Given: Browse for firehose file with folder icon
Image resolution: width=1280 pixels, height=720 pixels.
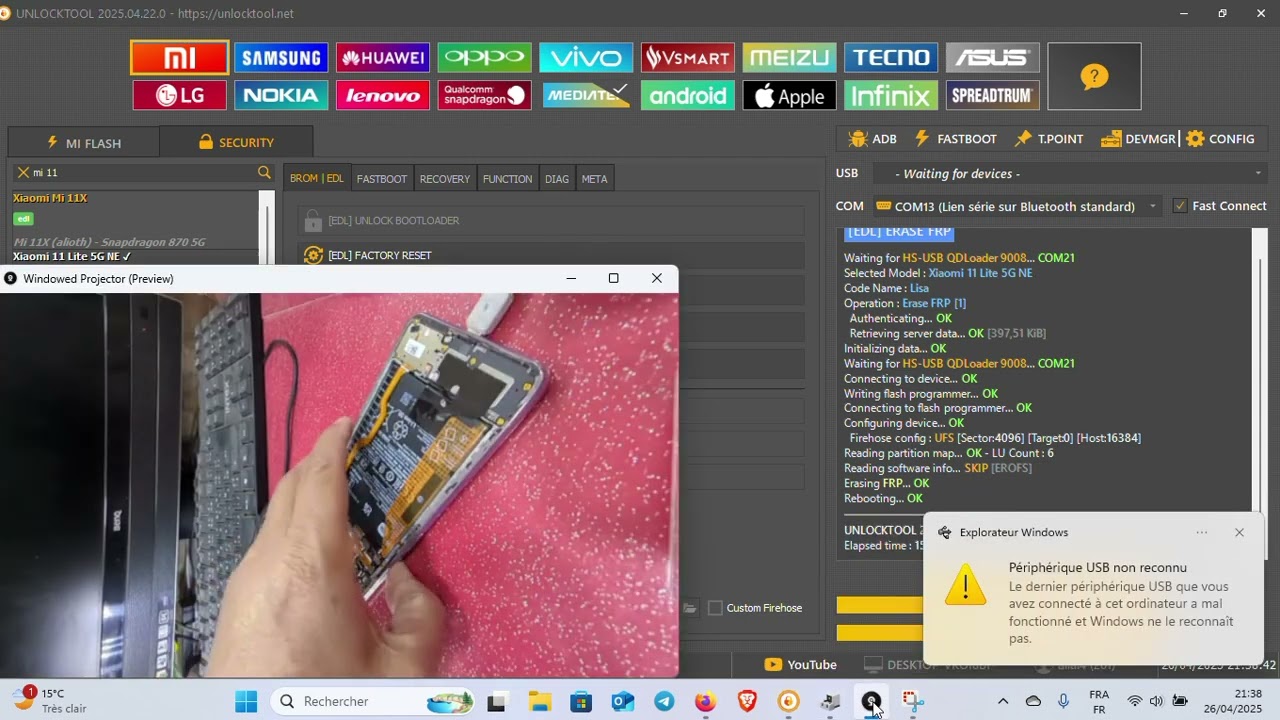Looking at the screenshot, I should [x=690, y=608].
